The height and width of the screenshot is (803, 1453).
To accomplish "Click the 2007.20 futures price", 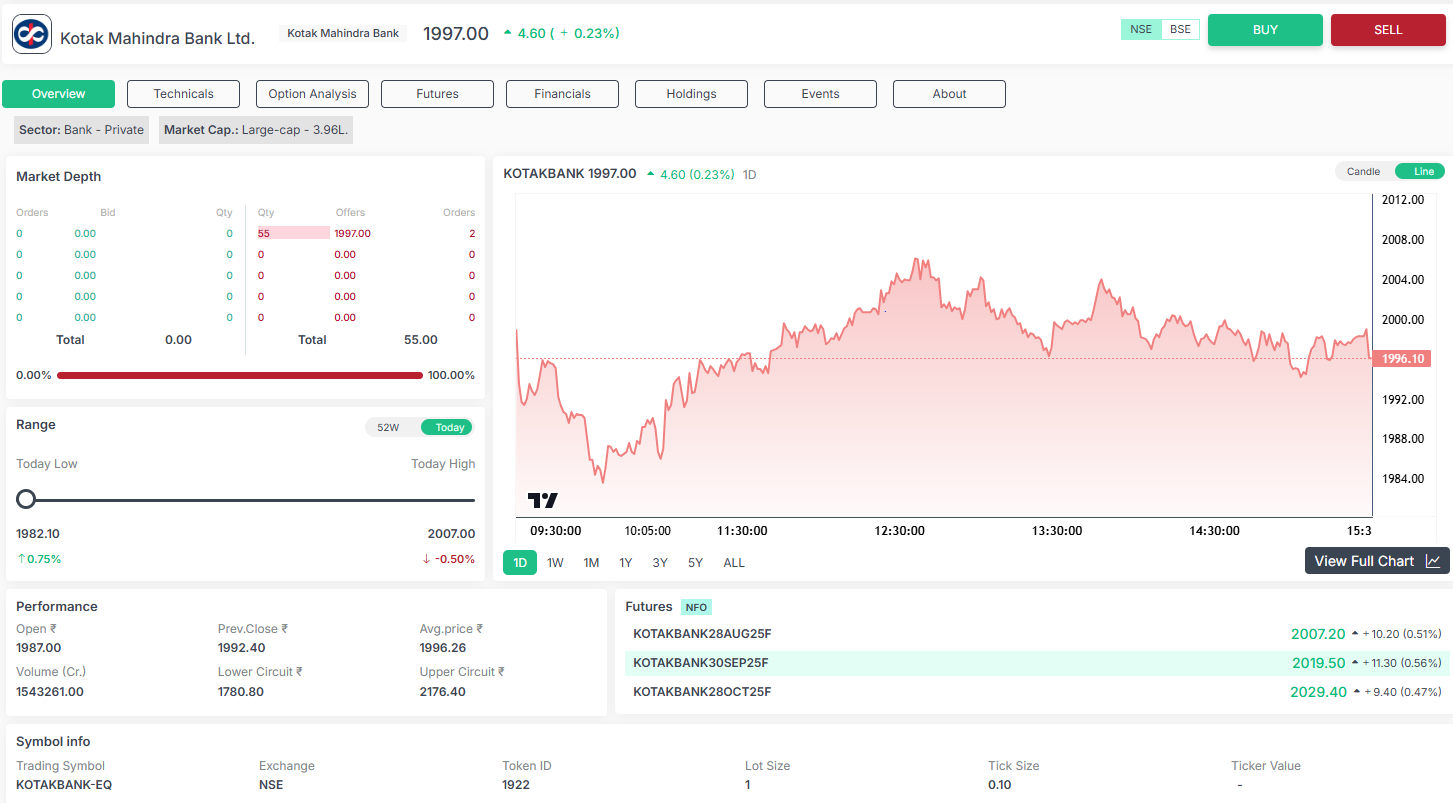I will pyautogui.click(x=1318, y=634).
